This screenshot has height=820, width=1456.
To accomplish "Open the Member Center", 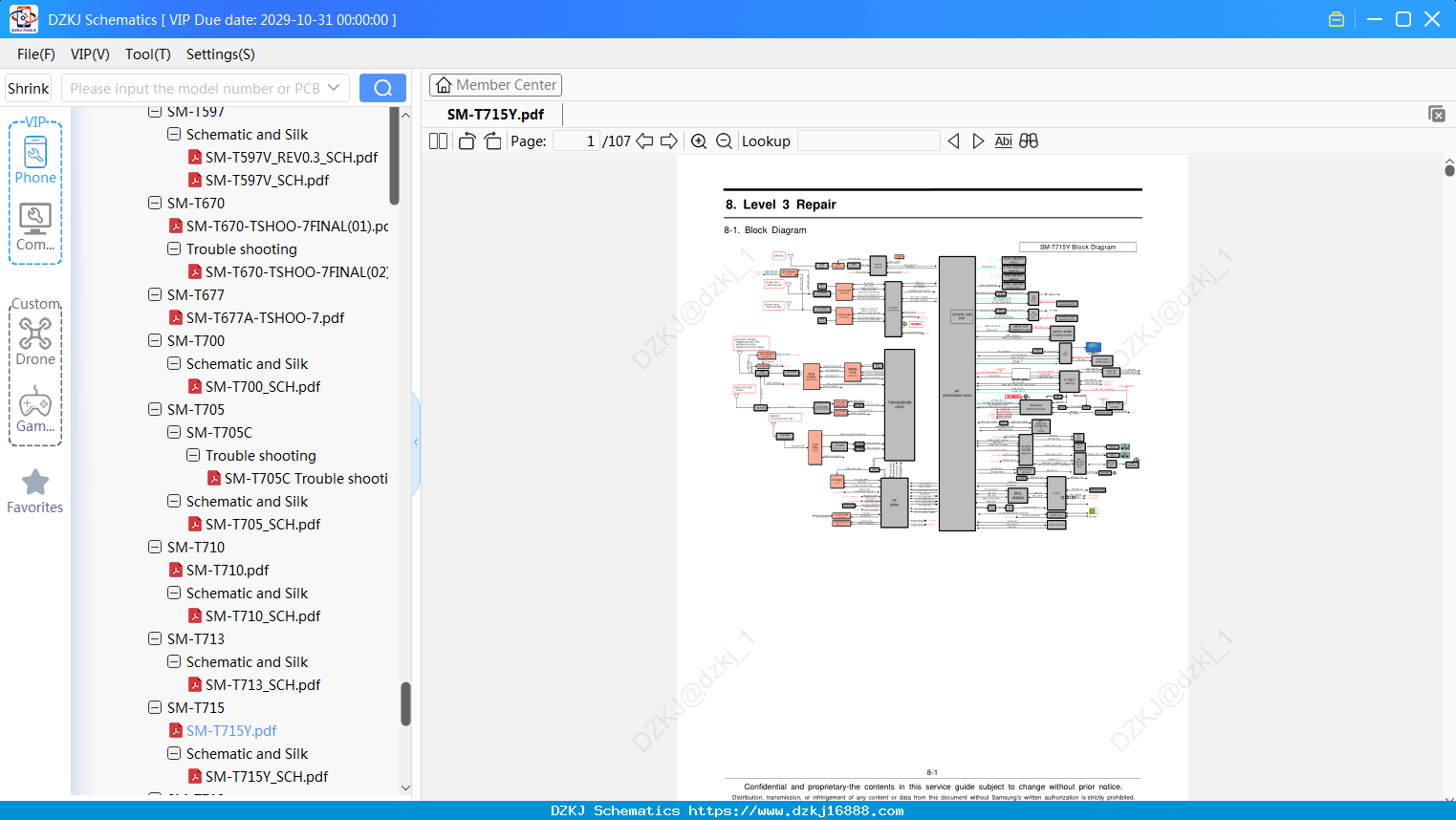I will coord(495,85).
